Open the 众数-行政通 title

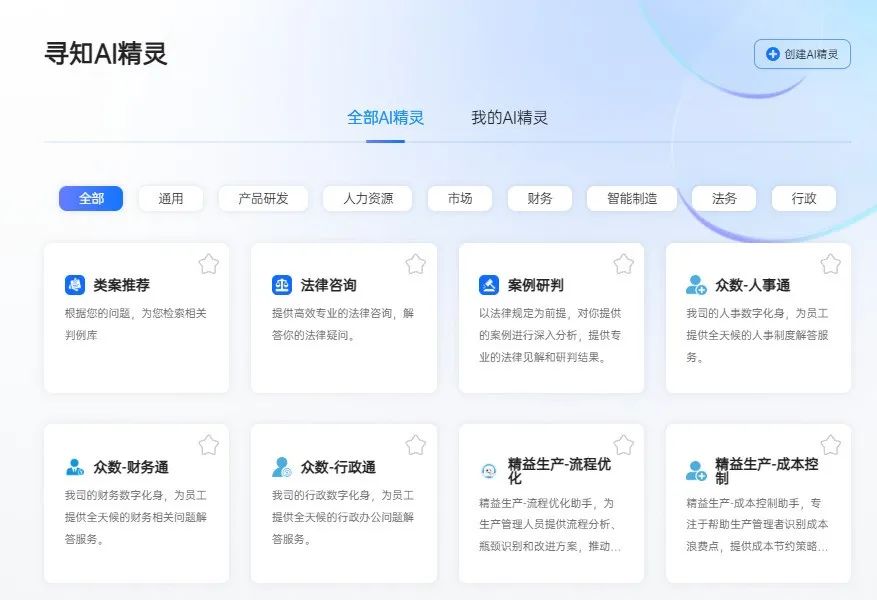coord(338,467)
